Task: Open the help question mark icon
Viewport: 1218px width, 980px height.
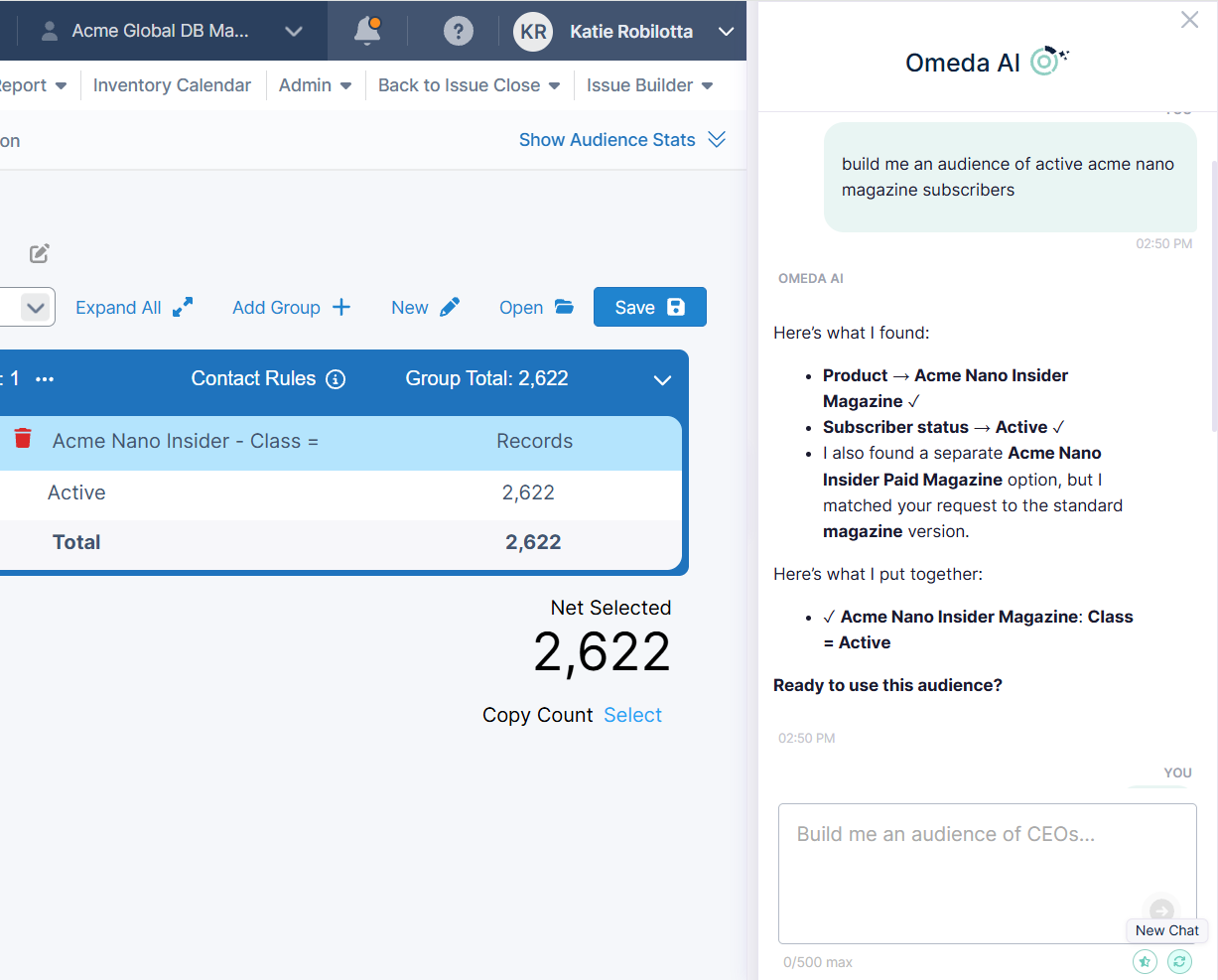Action: point(458,31)
